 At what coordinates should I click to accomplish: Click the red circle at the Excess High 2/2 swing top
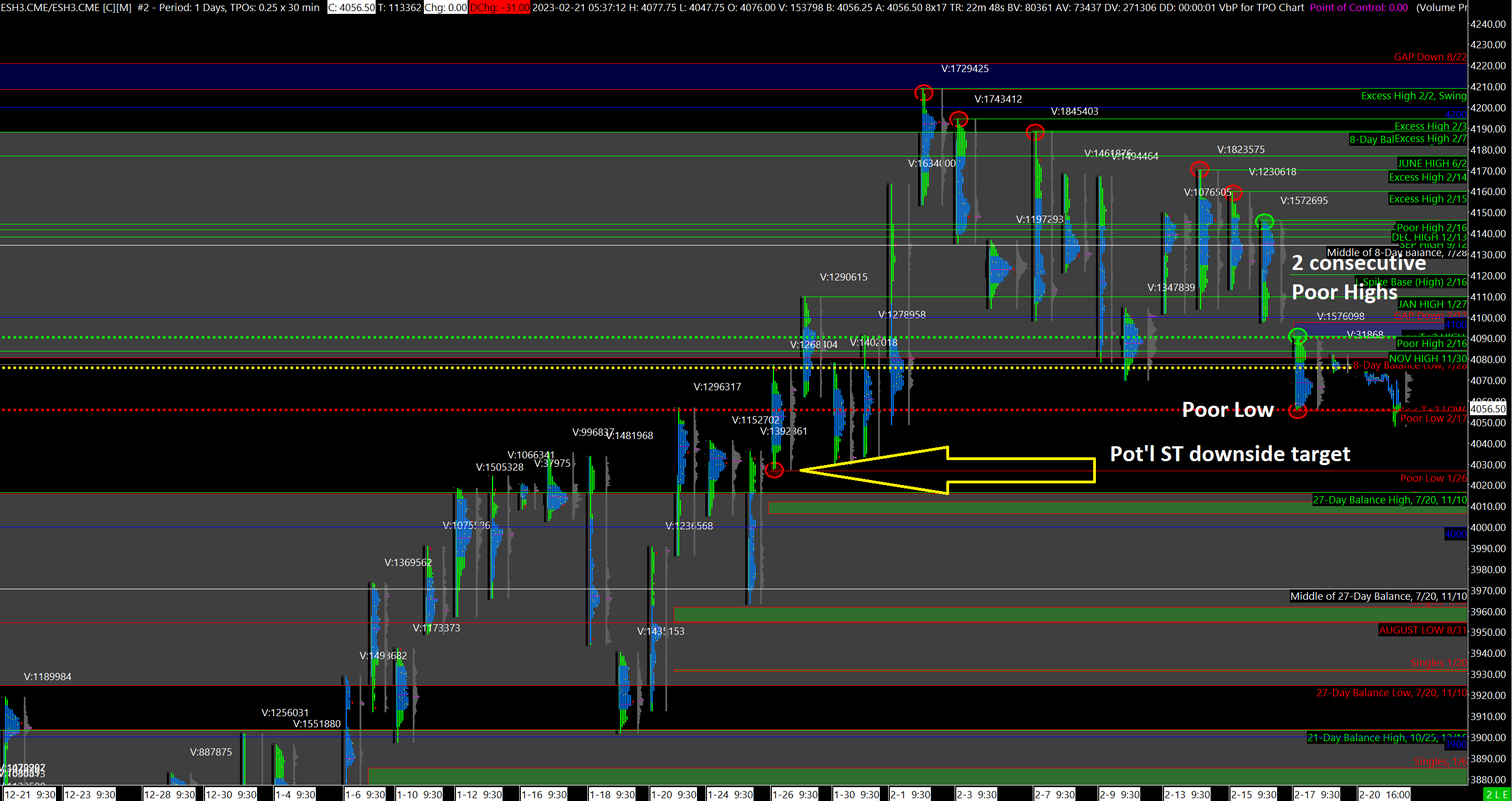click(923, 93)
